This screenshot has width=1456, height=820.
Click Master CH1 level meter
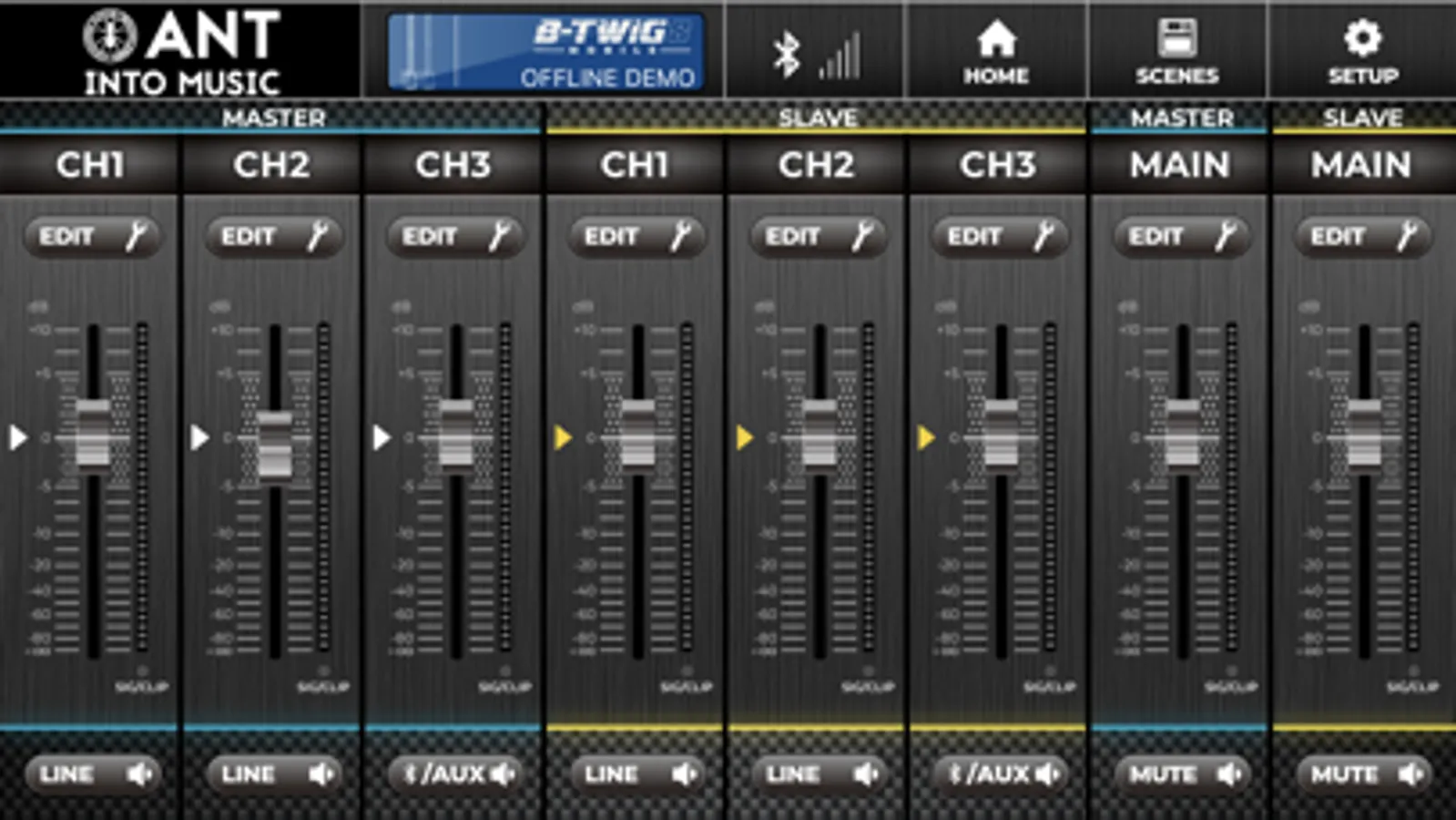pyautogui.click(x=142, y=487)
